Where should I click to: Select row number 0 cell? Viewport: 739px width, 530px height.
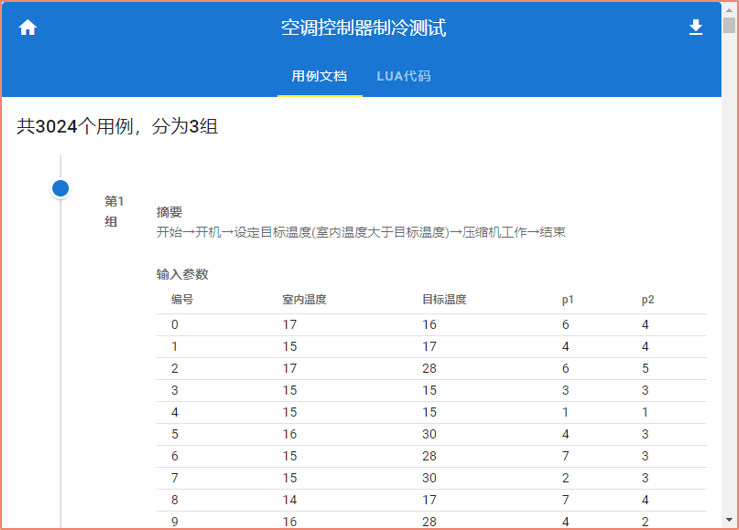click(x=175, y=325)
